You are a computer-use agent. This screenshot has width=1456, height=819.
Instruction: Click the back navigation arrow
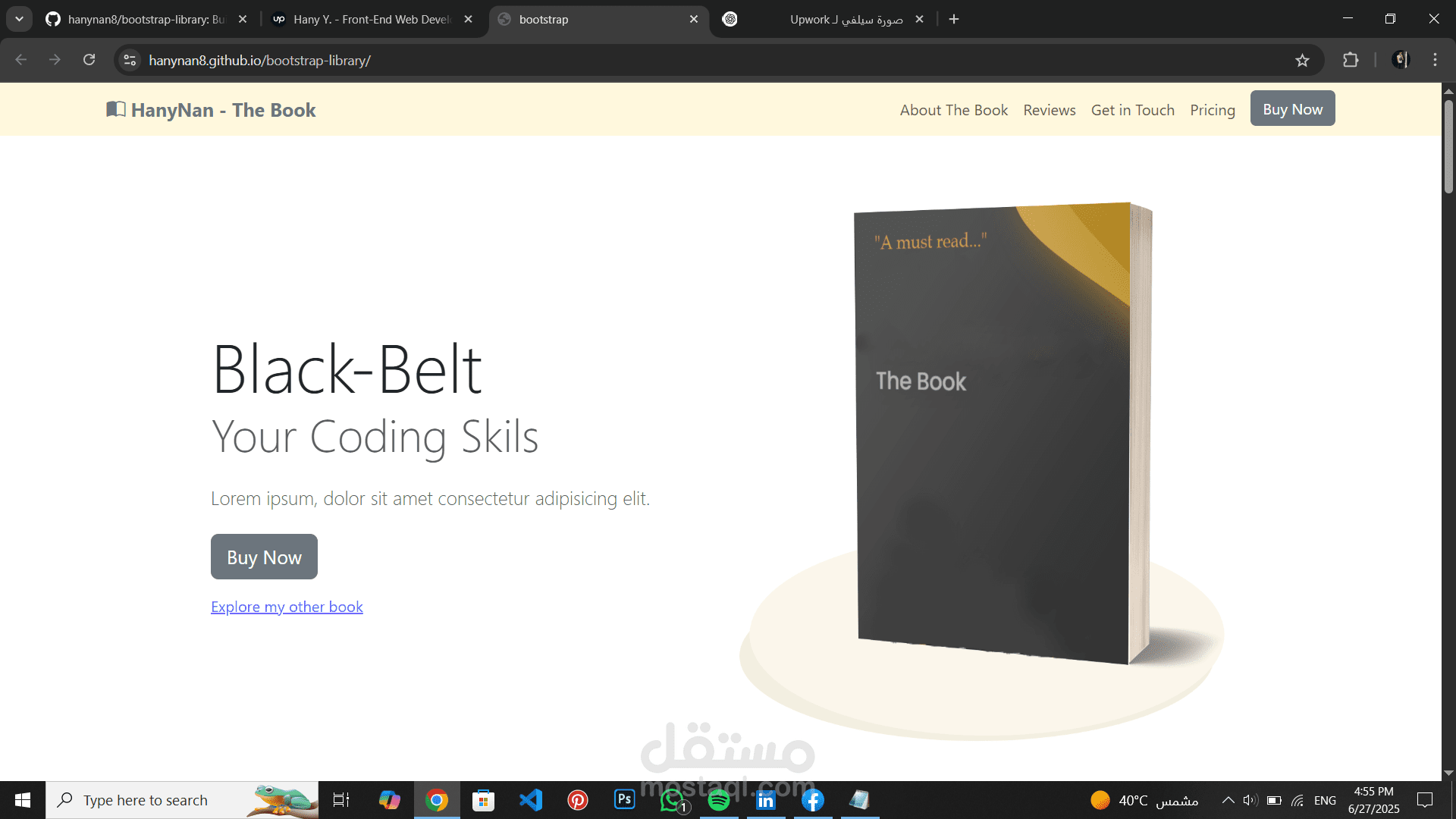20,60
